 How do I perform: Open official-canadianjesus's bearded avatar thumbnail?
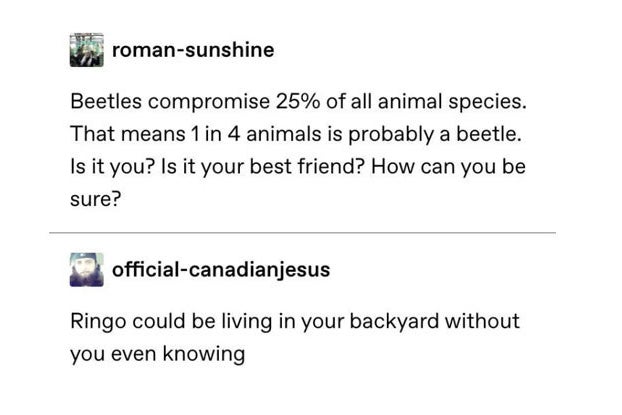tap(86, 270)
